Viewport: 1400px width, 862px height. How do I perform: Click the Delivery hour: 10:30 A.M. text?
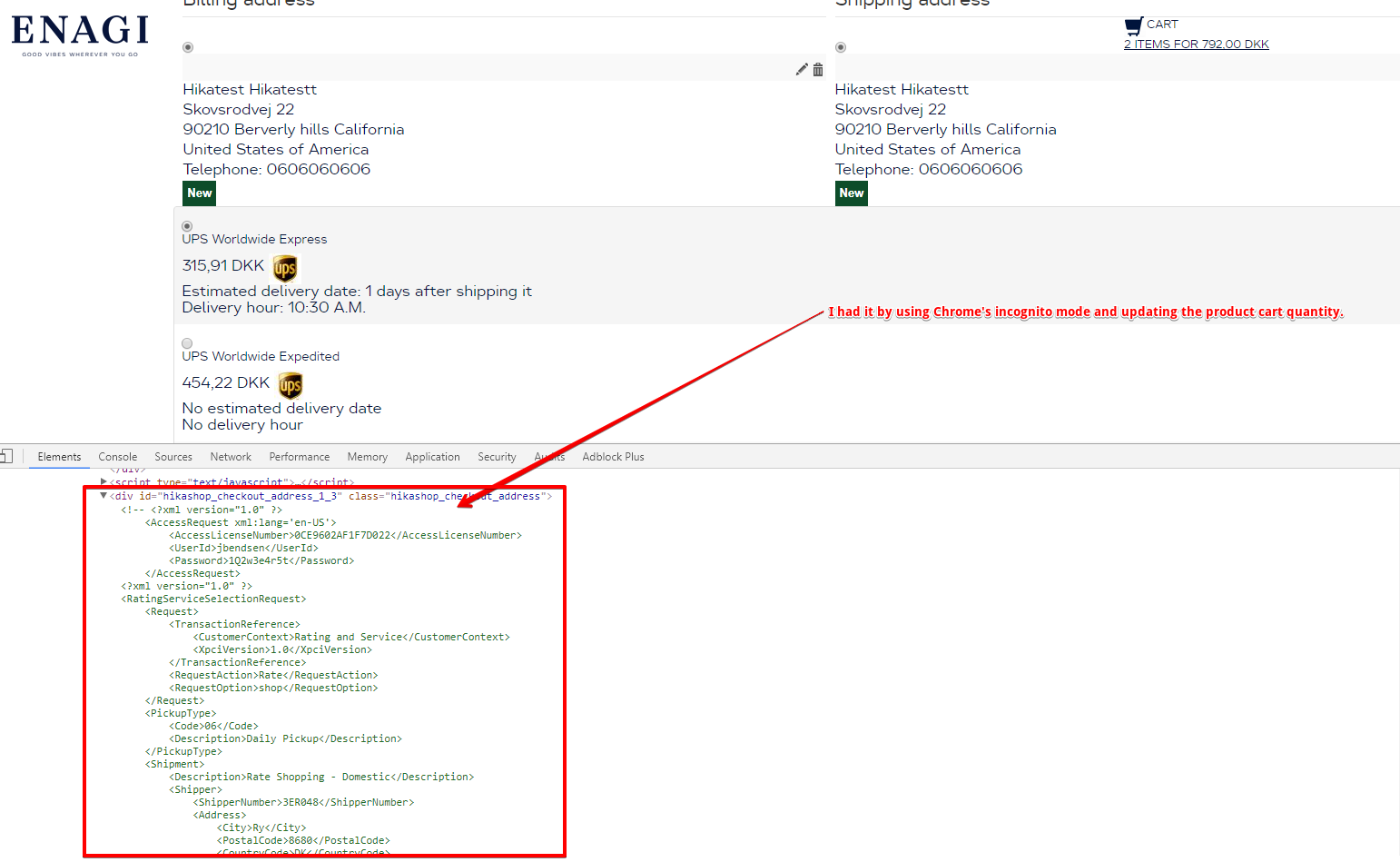pyautogui.click(x=274, y=307)
